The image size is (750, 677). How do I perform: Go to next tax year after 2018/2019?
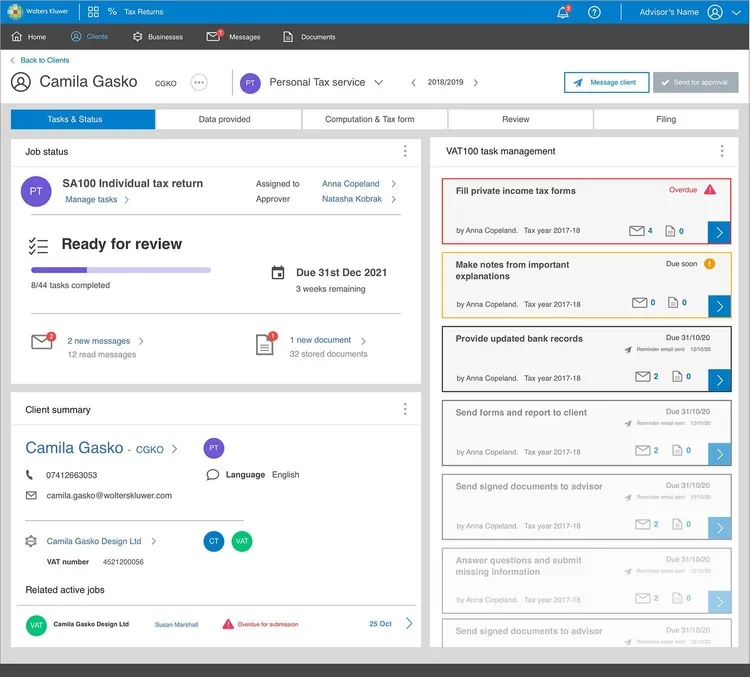pos(475,82)
